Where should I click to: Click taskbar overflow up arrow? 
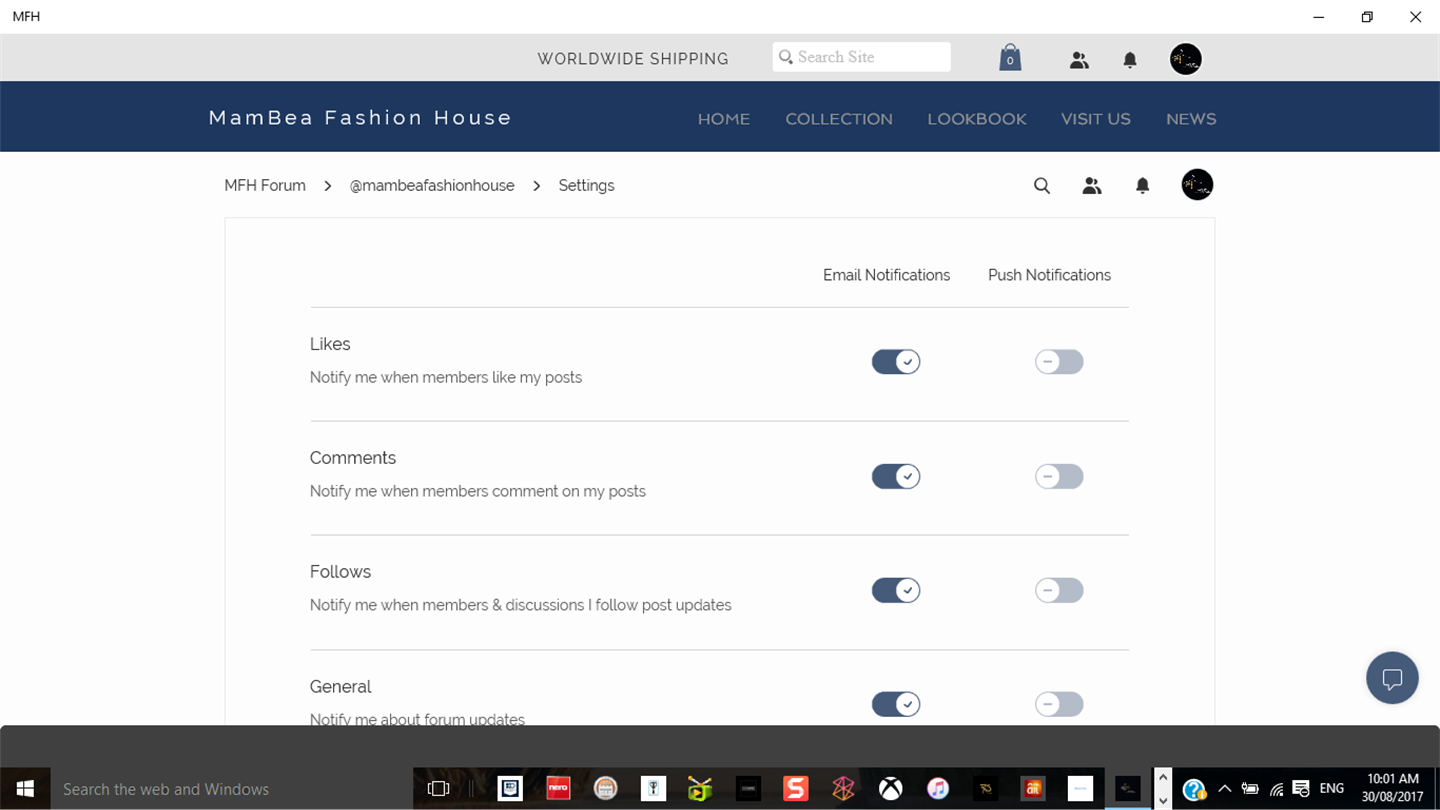pos(1162,777)
